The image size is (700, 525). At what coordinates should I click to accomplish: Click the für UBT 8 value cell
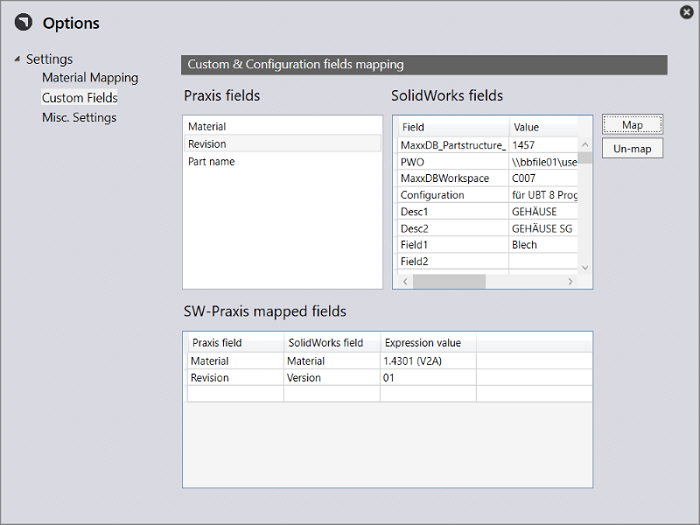543,195
